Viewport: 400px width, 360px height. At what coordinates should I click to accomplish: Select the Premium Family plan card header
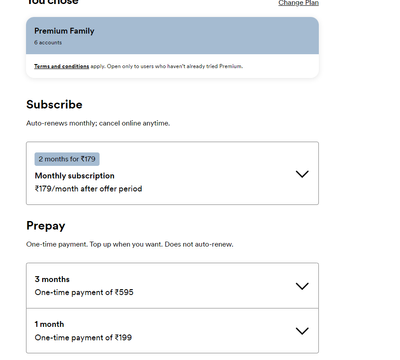(x=172, y=36)
